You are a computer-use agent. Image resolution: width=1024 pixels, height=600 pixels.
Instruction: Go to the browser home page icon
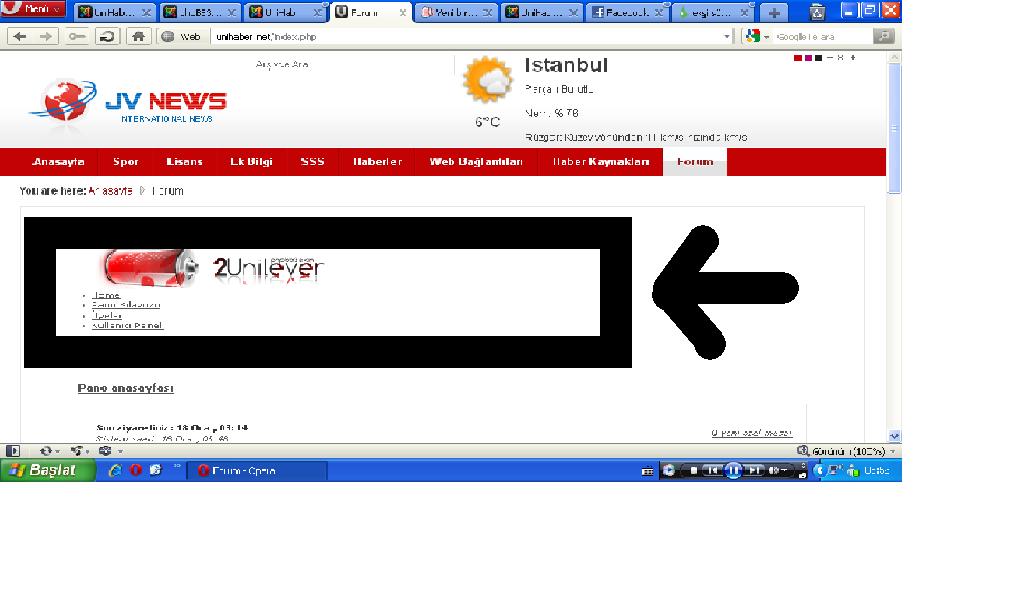click(x=138, y=37)
